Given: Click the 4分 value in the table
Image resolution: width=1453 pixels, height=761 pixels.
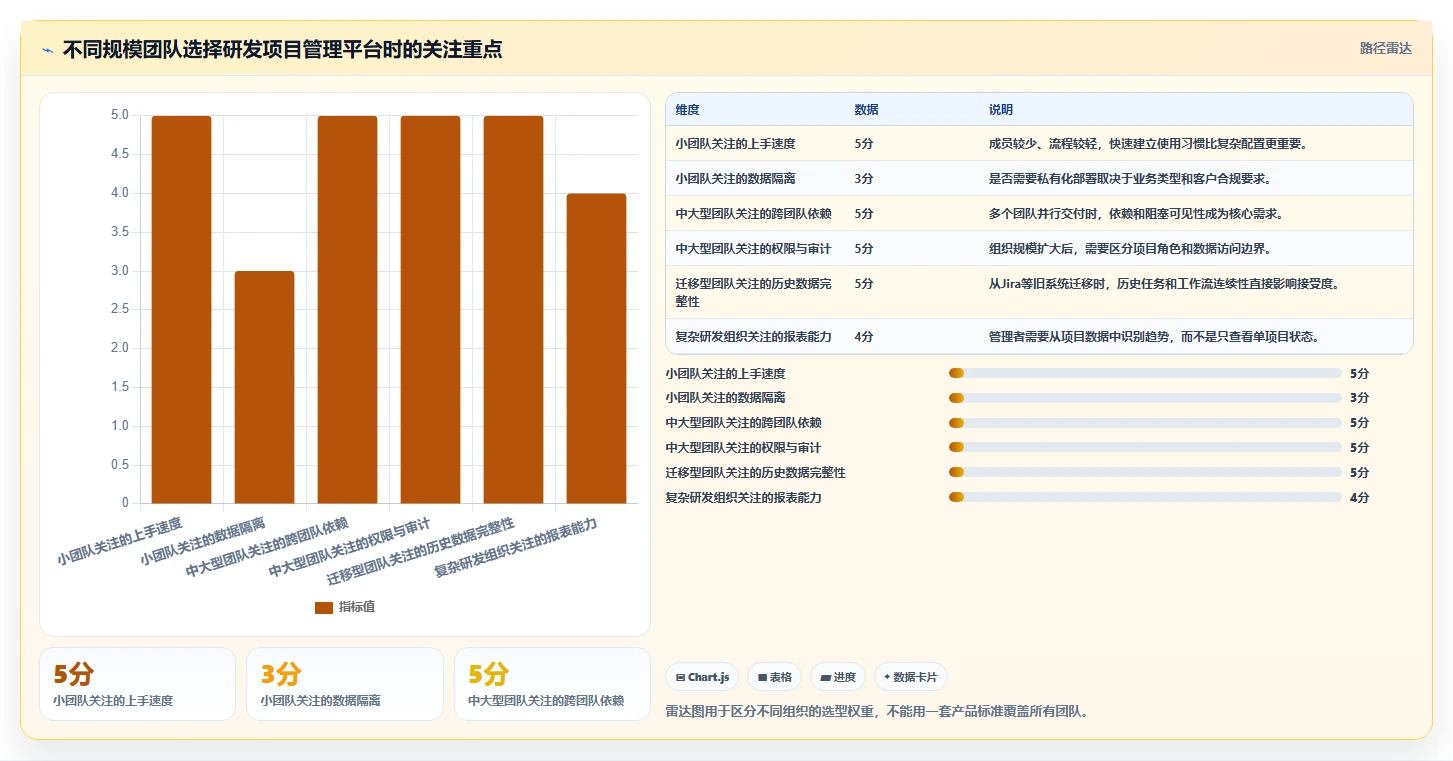Looking at the screenshot, I should coord(864,337).
